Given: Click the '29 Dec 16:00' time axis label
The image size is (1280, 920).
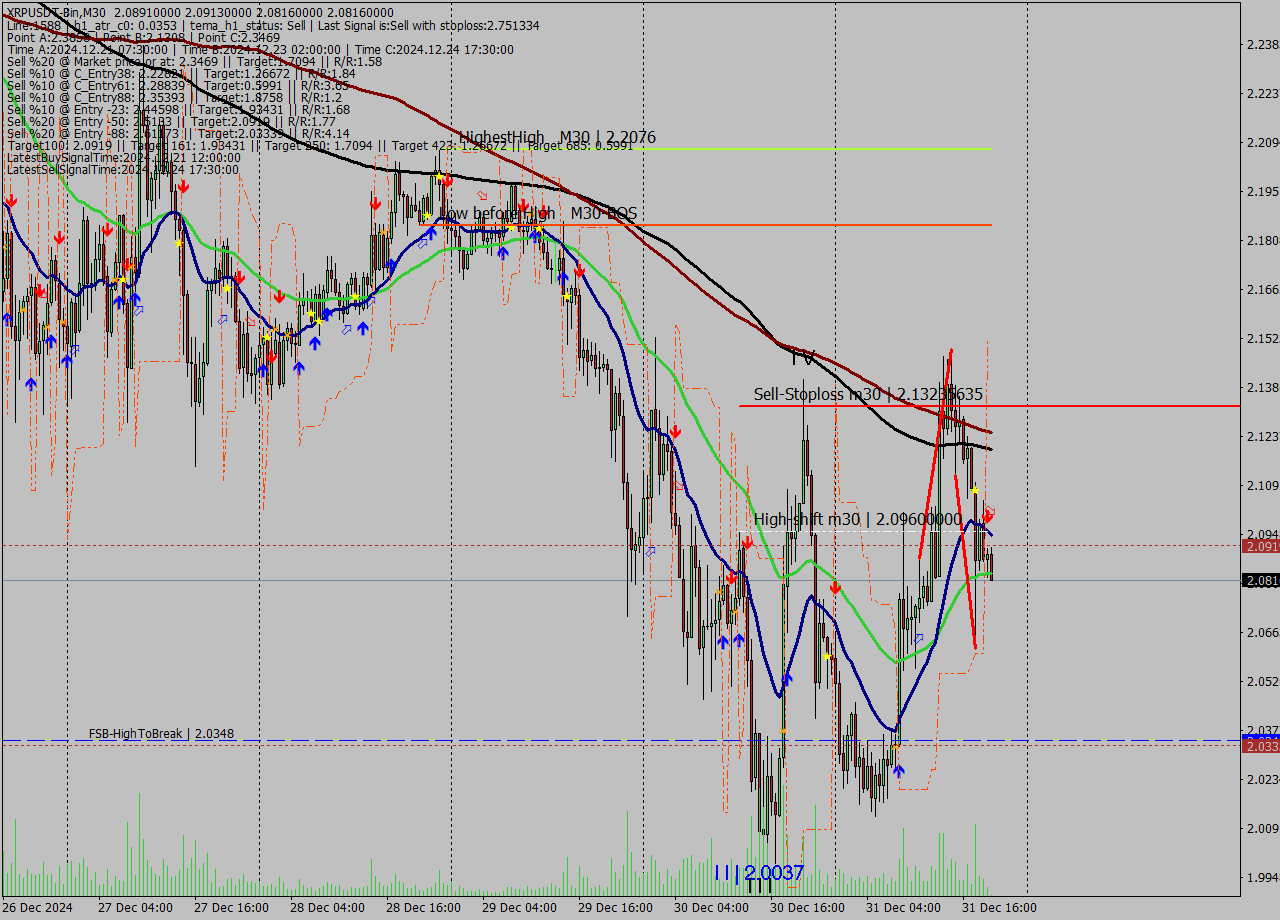Looking at the screenshot, I should coord(615,908).
